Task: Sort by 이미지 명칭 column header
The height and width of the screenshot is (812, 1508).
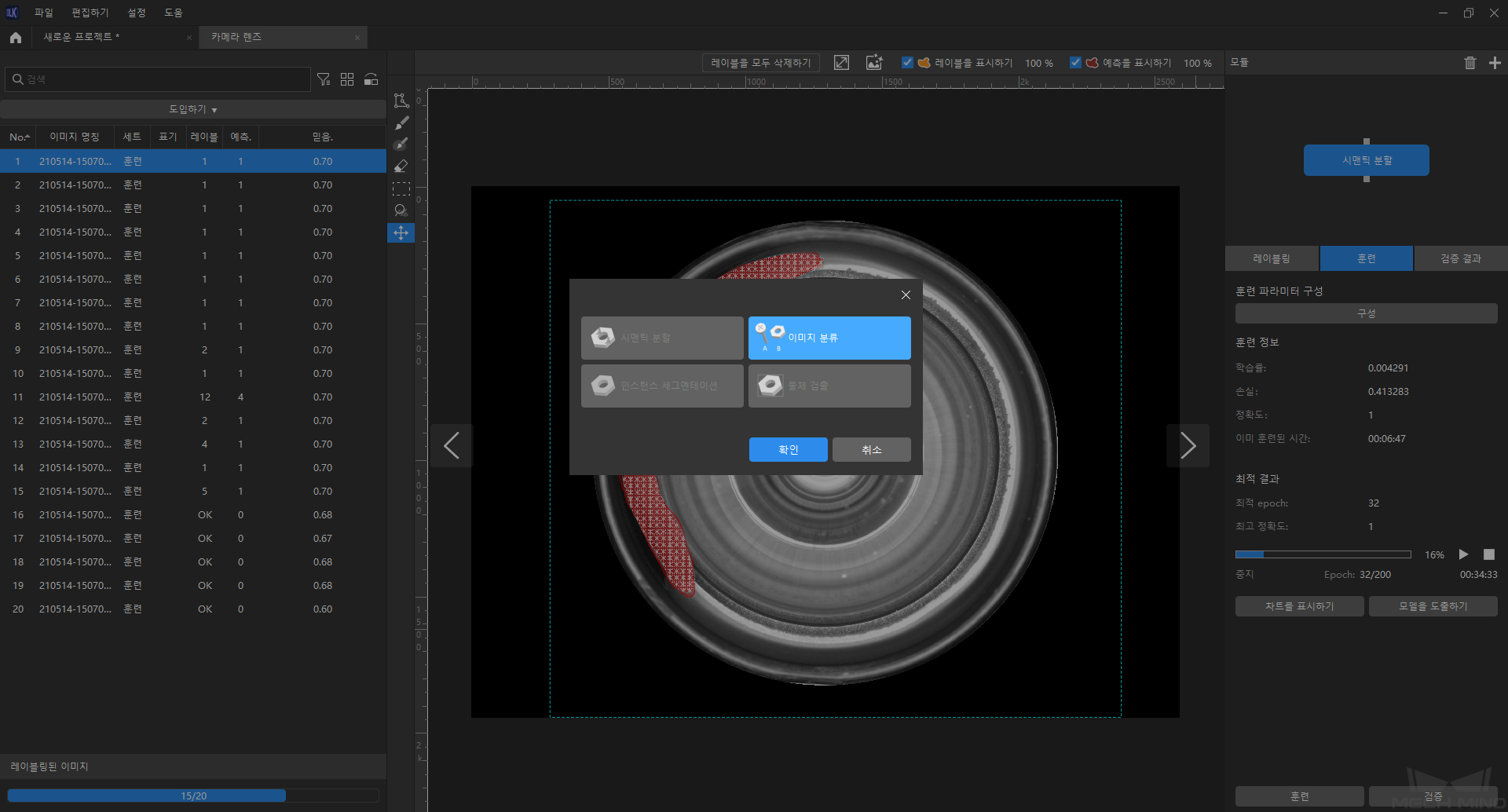Action: pyautogui.click(x=75, y=137)
